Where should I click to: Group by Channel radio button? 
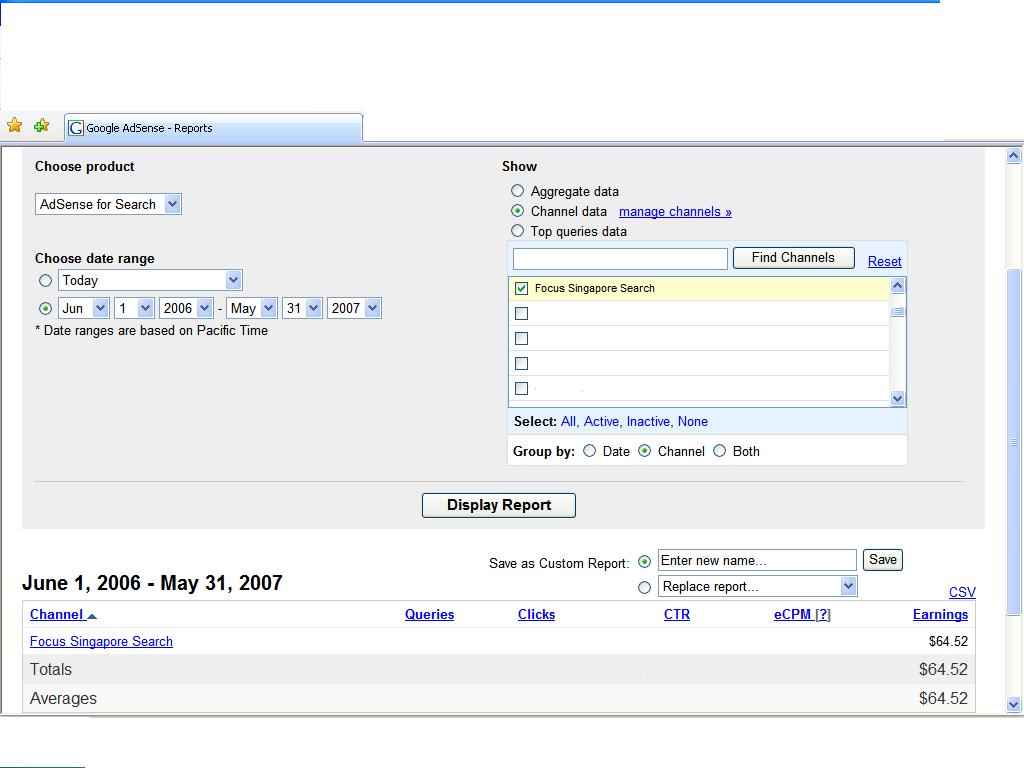(645, 451)
